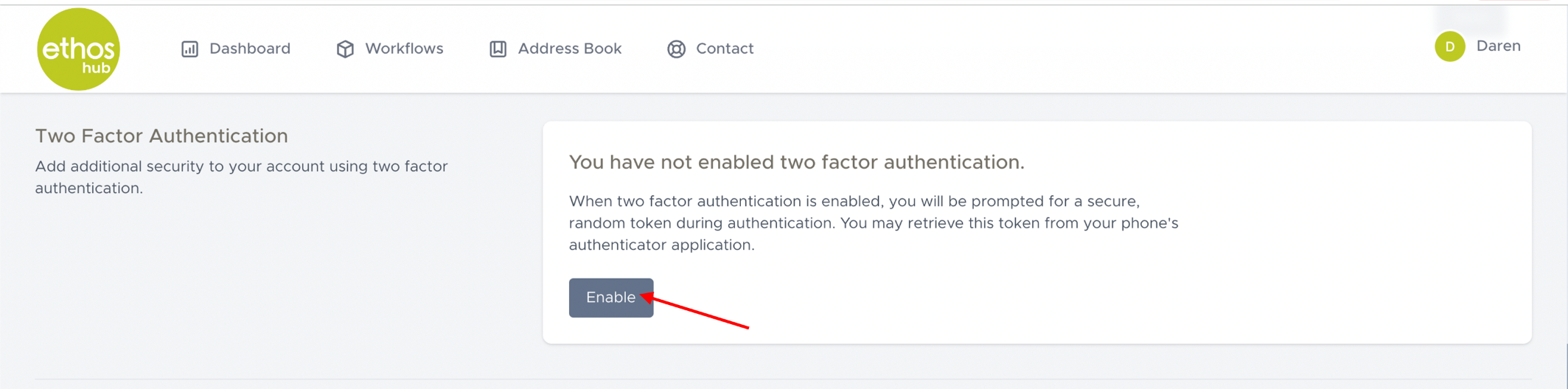Click the blurred element above Daren
This screenshot has height=389, width=1568.
coord(1470,16)
